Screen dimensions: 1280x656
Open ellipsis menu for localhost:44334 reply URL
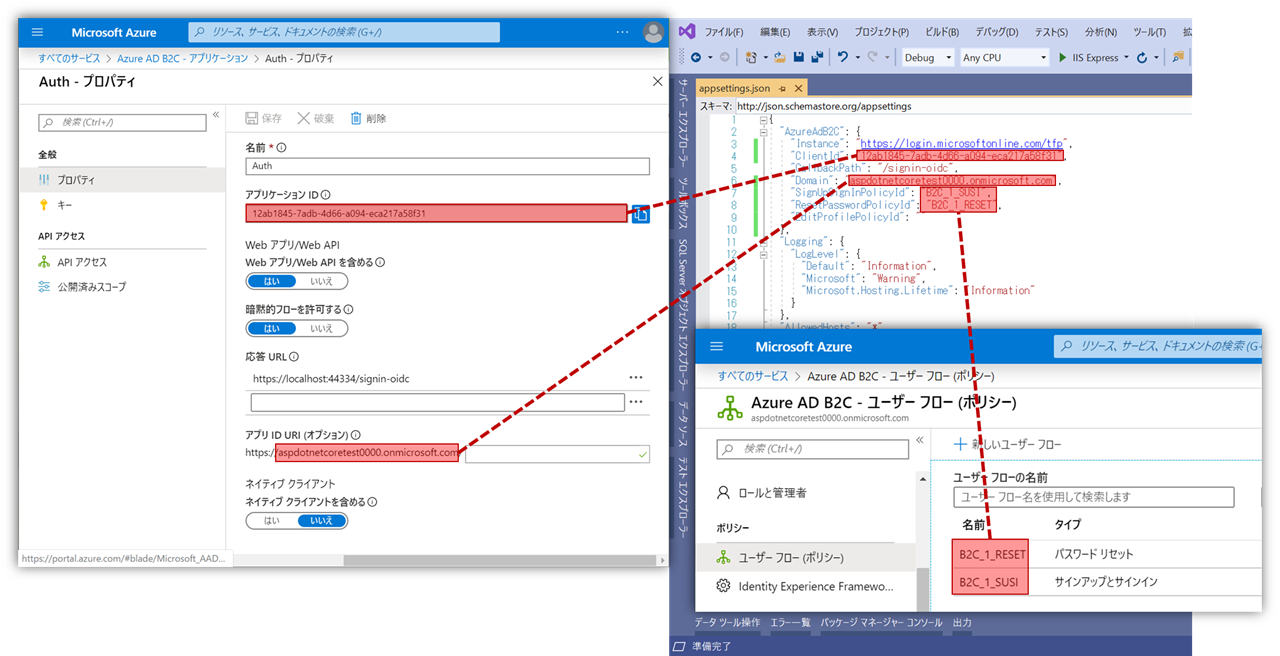pos(636,378)
